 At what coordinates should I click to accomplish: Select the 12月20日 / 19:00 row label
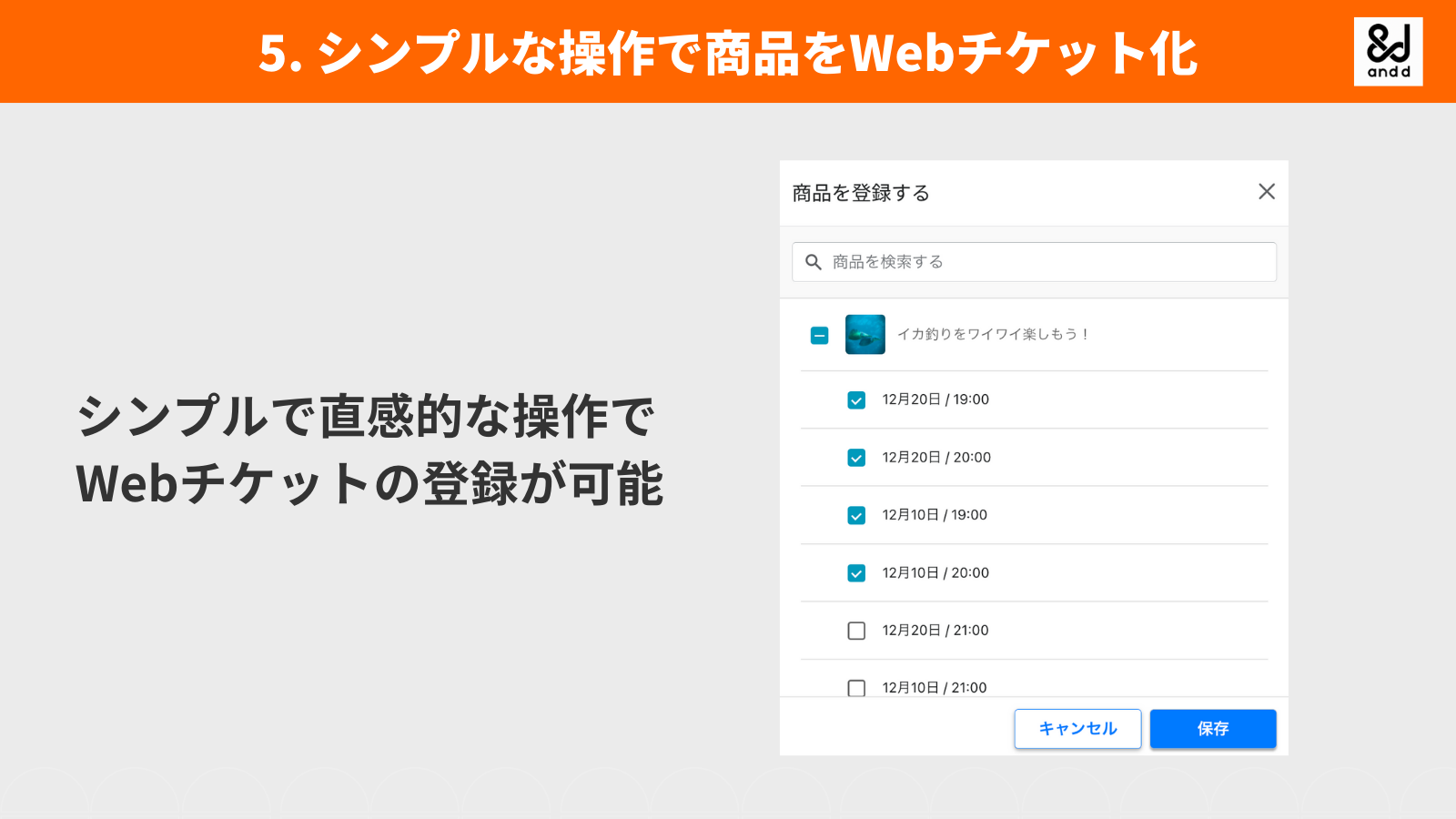pos(935,399)
